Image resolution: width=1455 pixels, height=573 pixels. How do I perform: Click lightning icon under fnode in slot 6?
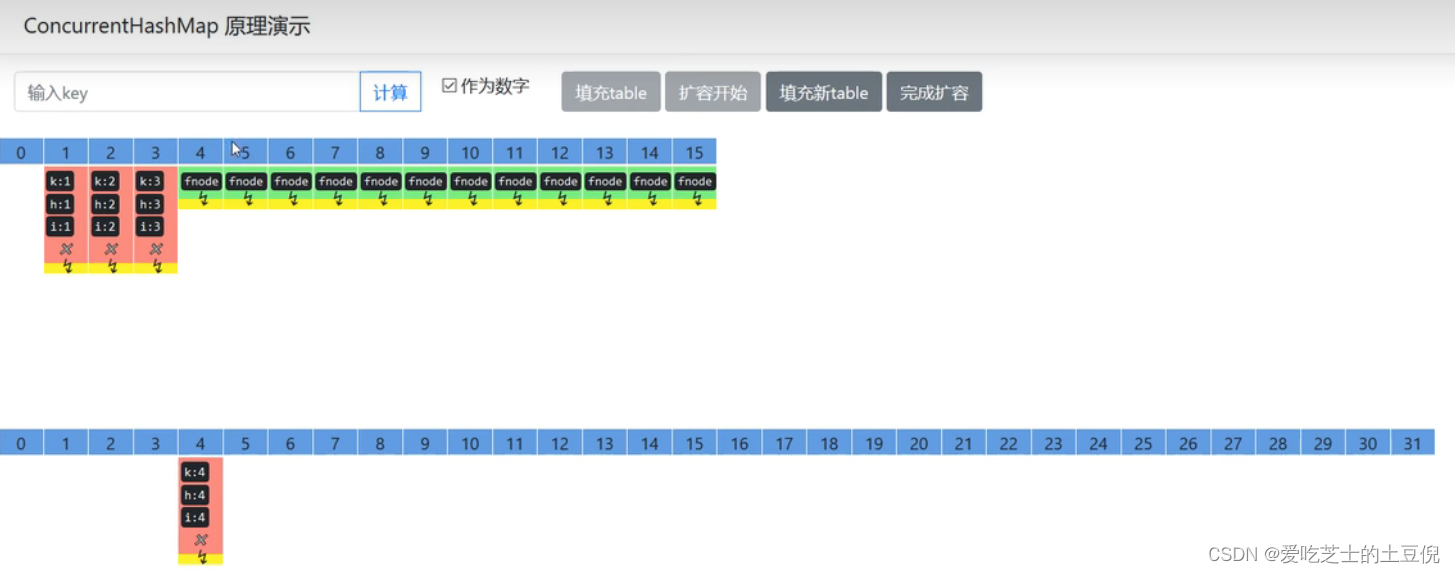point(293,199)
